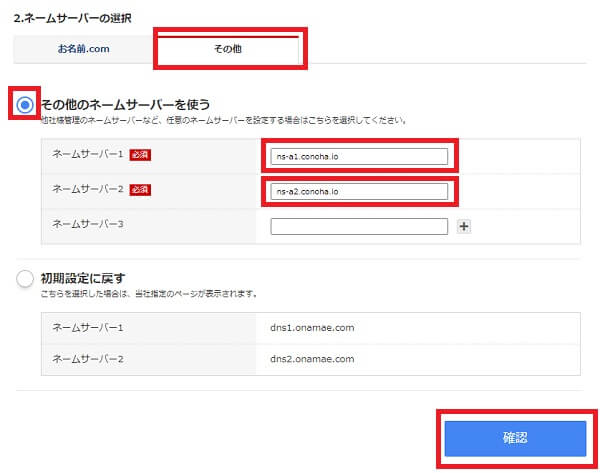Click 必須 badge beside ネームサーバー1
This screenshot has width=600, height=473.
tap(140, 155)
